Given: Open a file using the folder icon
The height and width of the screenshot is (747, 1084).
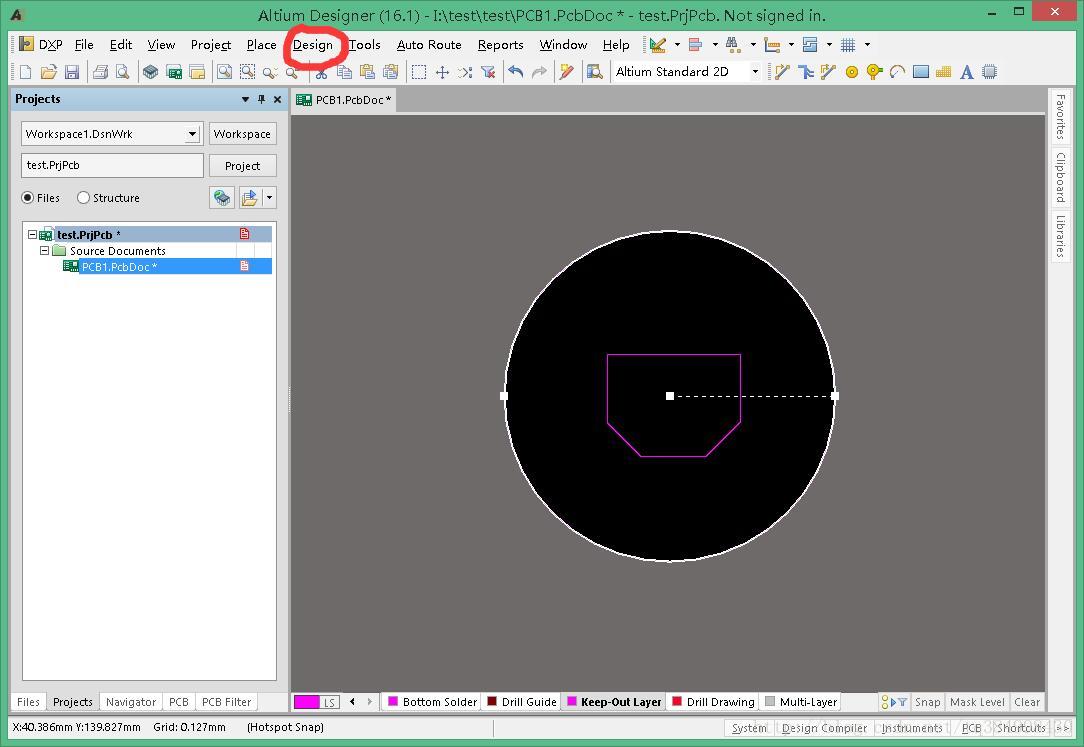Looking at the screenshot, I should [48, 72].
